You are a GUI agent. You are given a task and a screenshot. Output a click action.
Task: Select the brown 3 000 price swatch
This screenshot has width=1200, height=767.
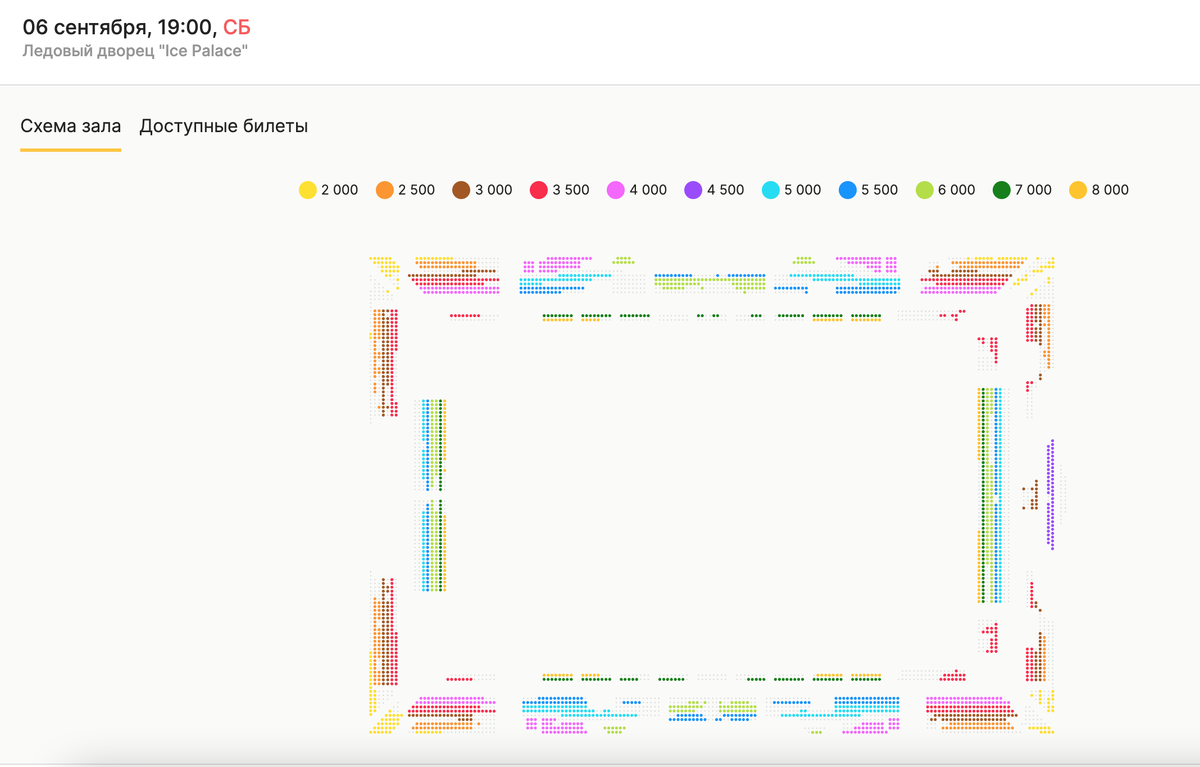tap(462, 190)
